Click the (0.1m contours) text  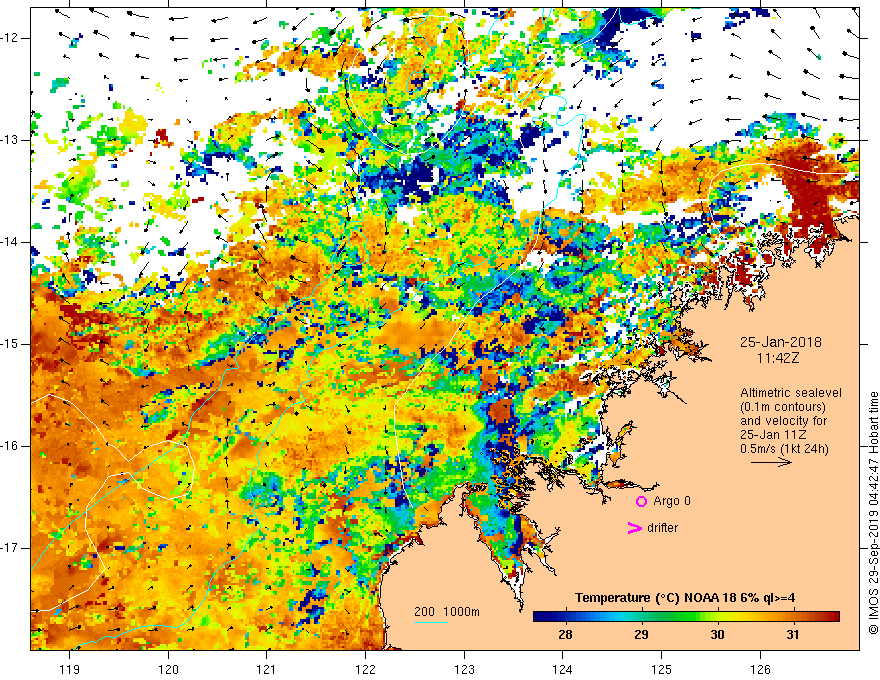pyautogui.click(x=782, y=407)
